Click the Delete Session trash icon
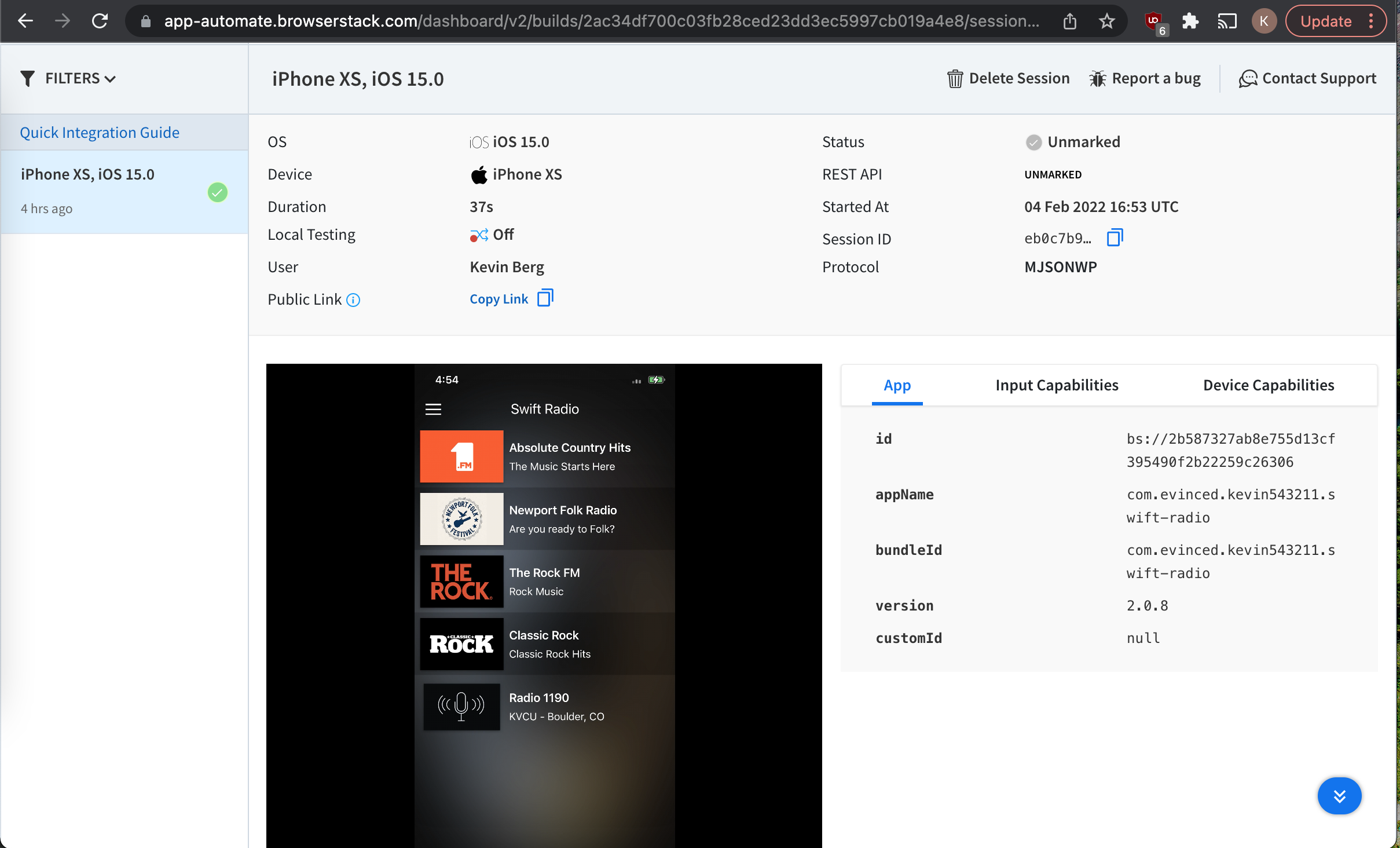The height and width of the screenshot is (848, 1400). coord(955,78)
